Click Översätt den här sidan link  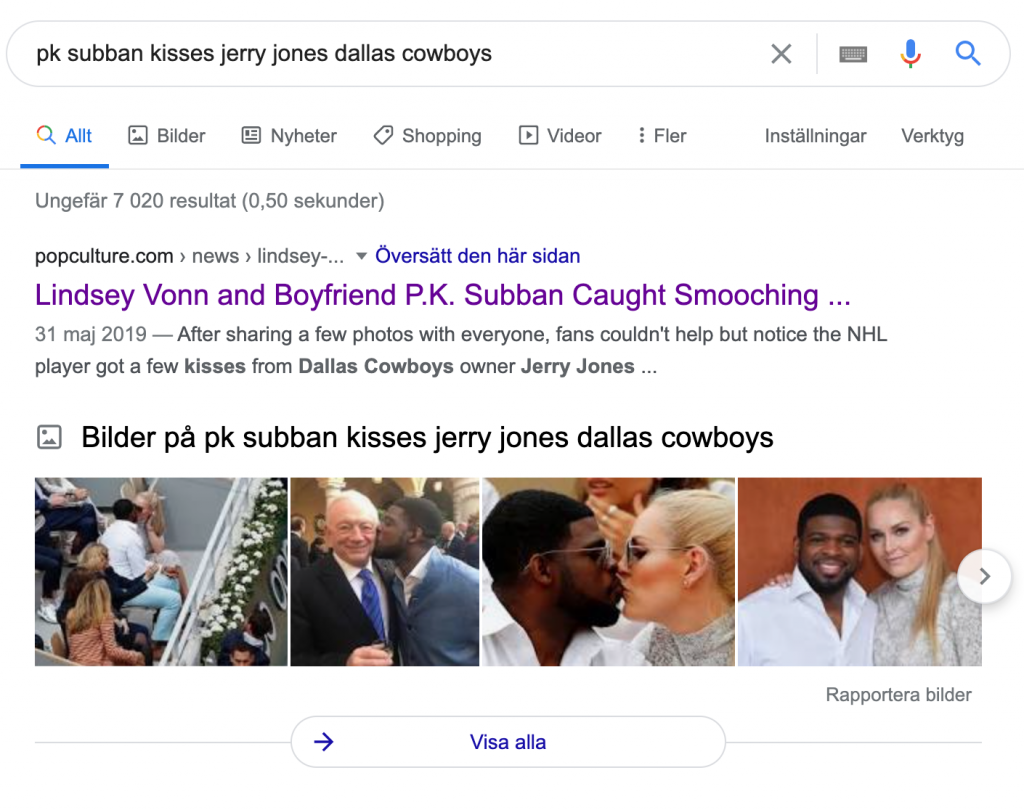pos(477,256)
